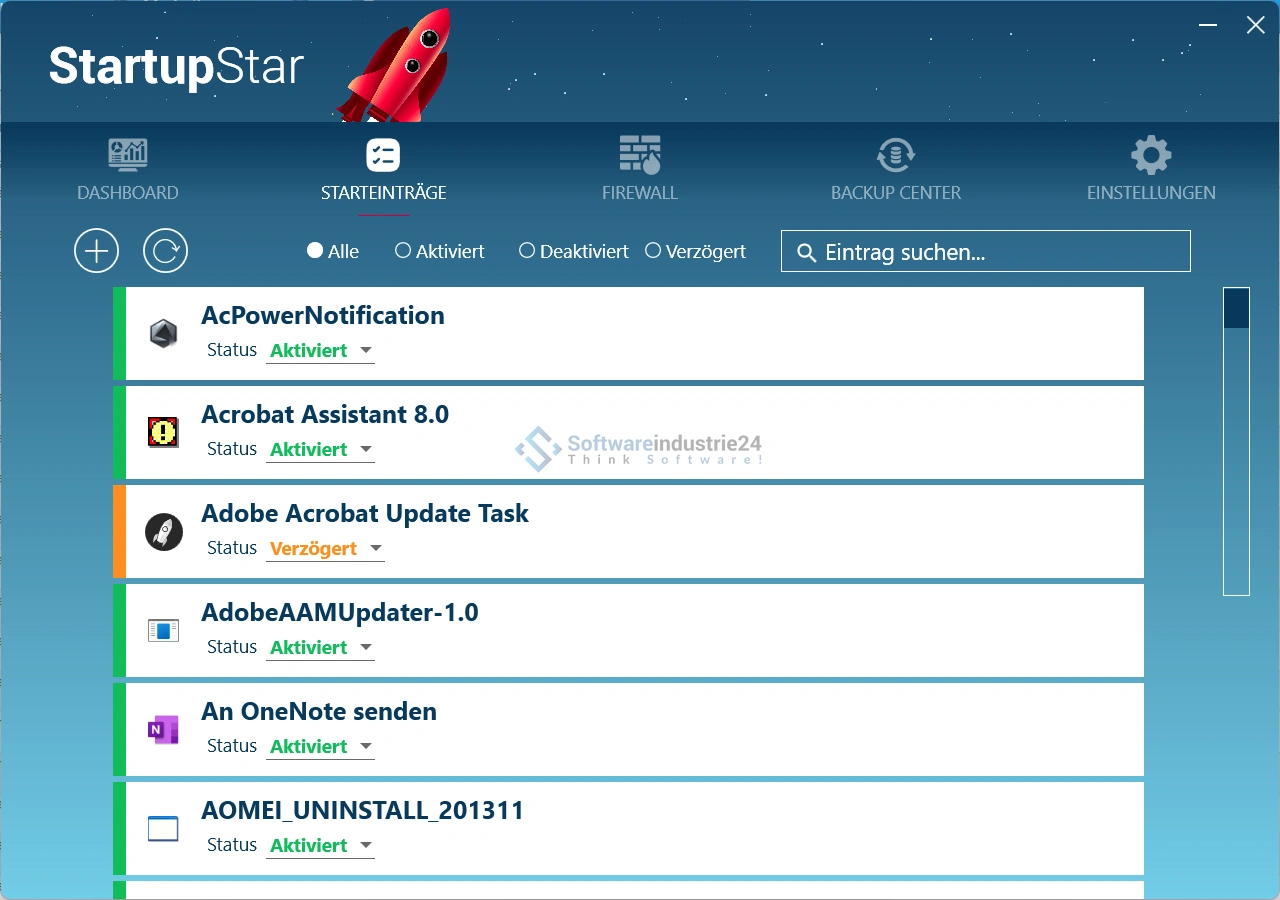Click the refresh list circular arrow icon
This screenshot has height=900, width=1280.
165,251
